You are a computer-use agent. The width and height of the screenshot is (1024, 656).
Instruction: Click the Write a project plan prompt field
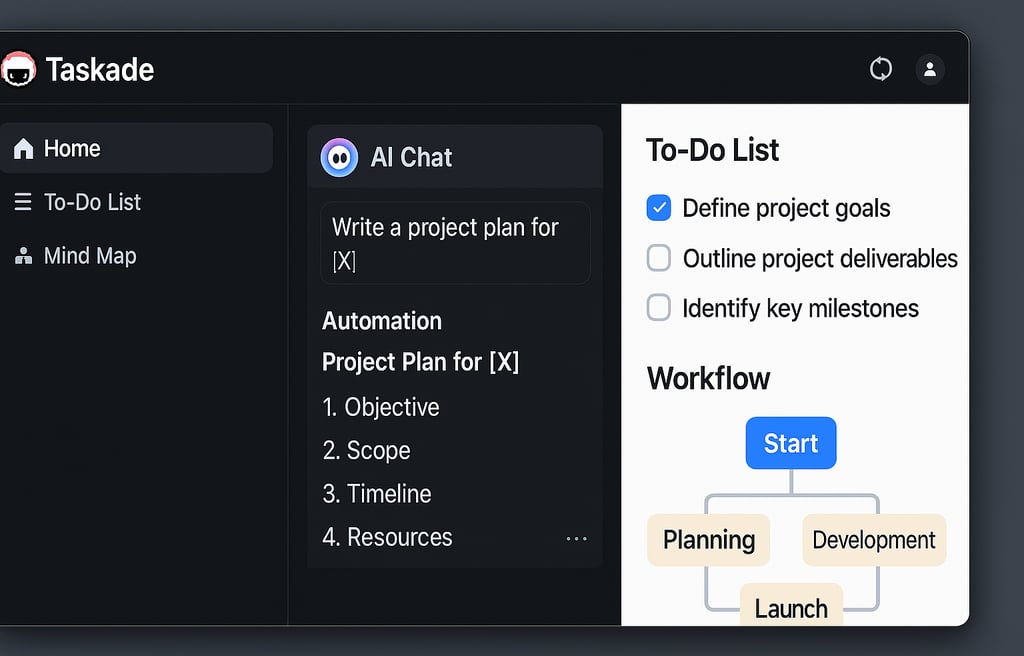pos(455,243)
